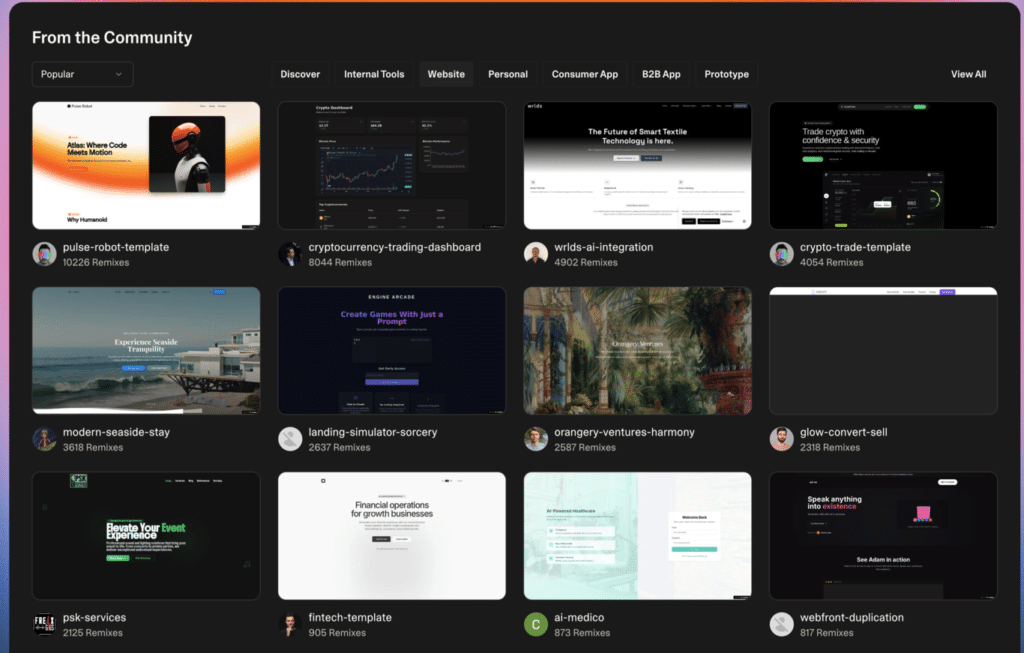Click the '2125 Remixes' count text
This screenshot has width=1024, height=653.
coord(93,633)
